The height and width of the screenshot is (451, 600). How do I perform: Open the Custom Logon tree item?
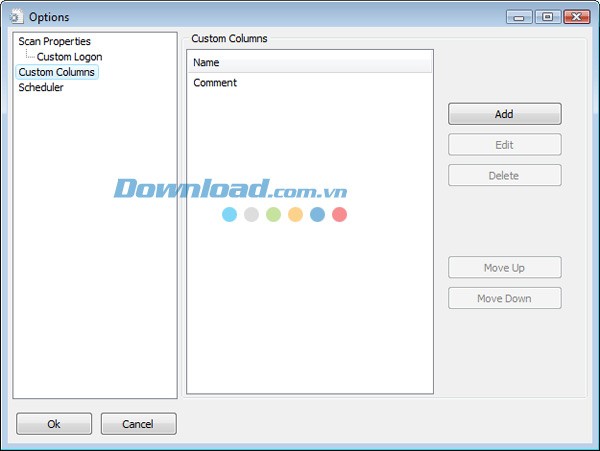click(69, 57)
